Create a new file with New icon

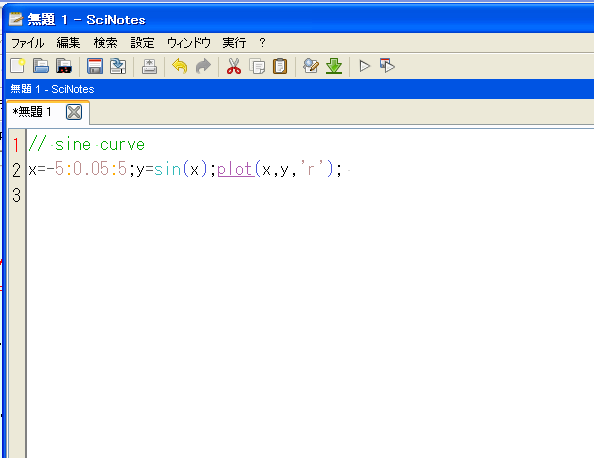coord(17,66)
